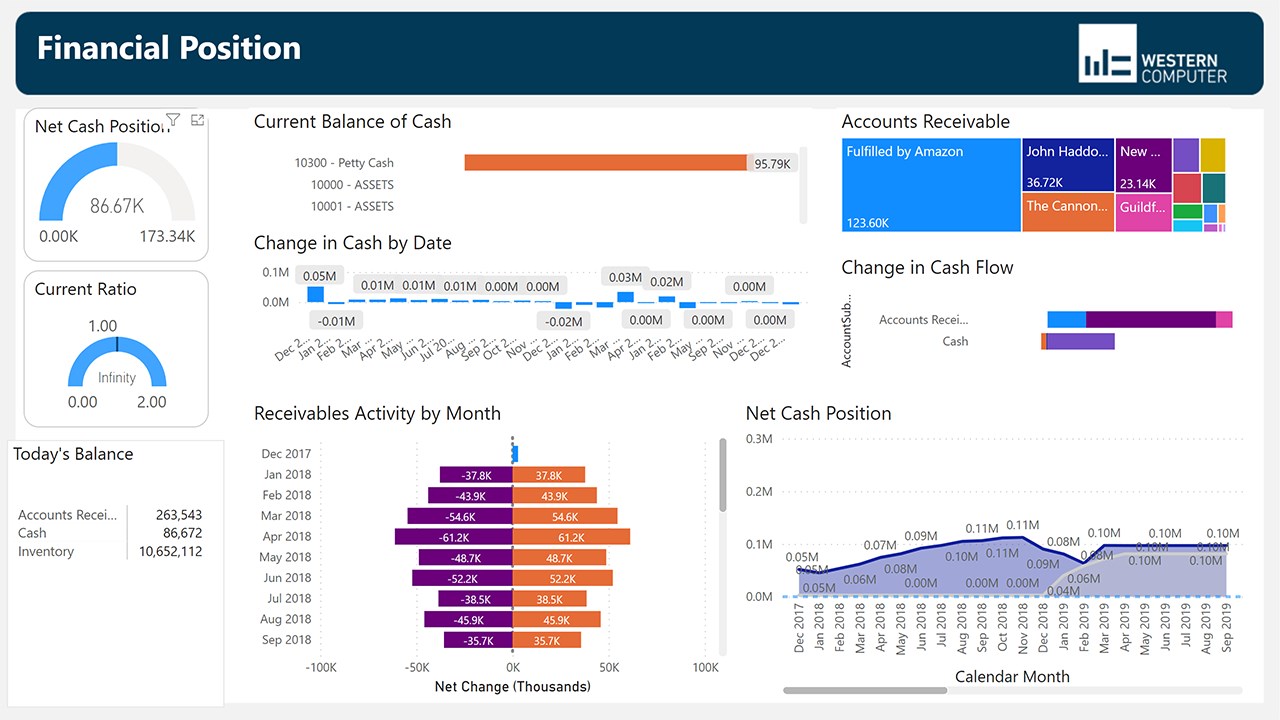Select the yellow treemap tile
Image resolution: width=1280 pixels, height=720 pixels.
[x=1213, y=154]
